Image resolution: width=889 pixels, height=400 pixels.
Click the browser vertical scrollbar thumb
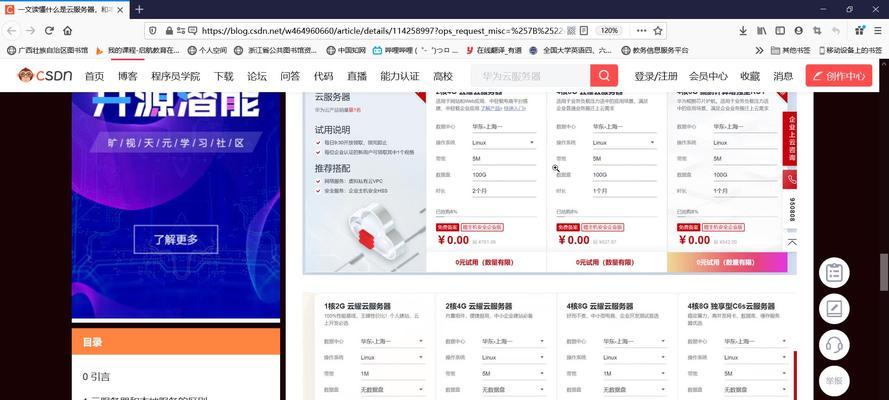tap(884, 273)
